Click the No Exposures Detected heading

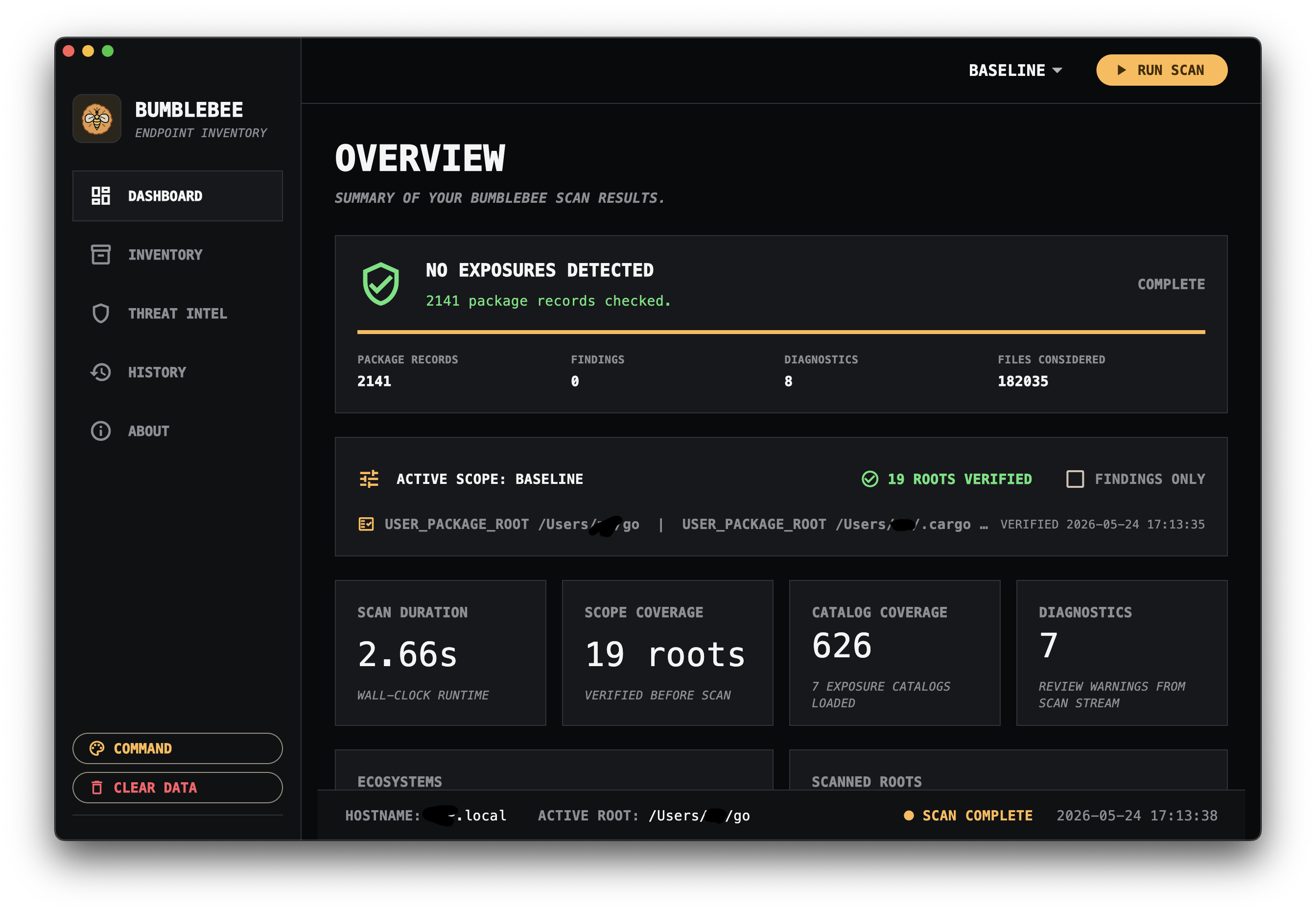point(540,270)
